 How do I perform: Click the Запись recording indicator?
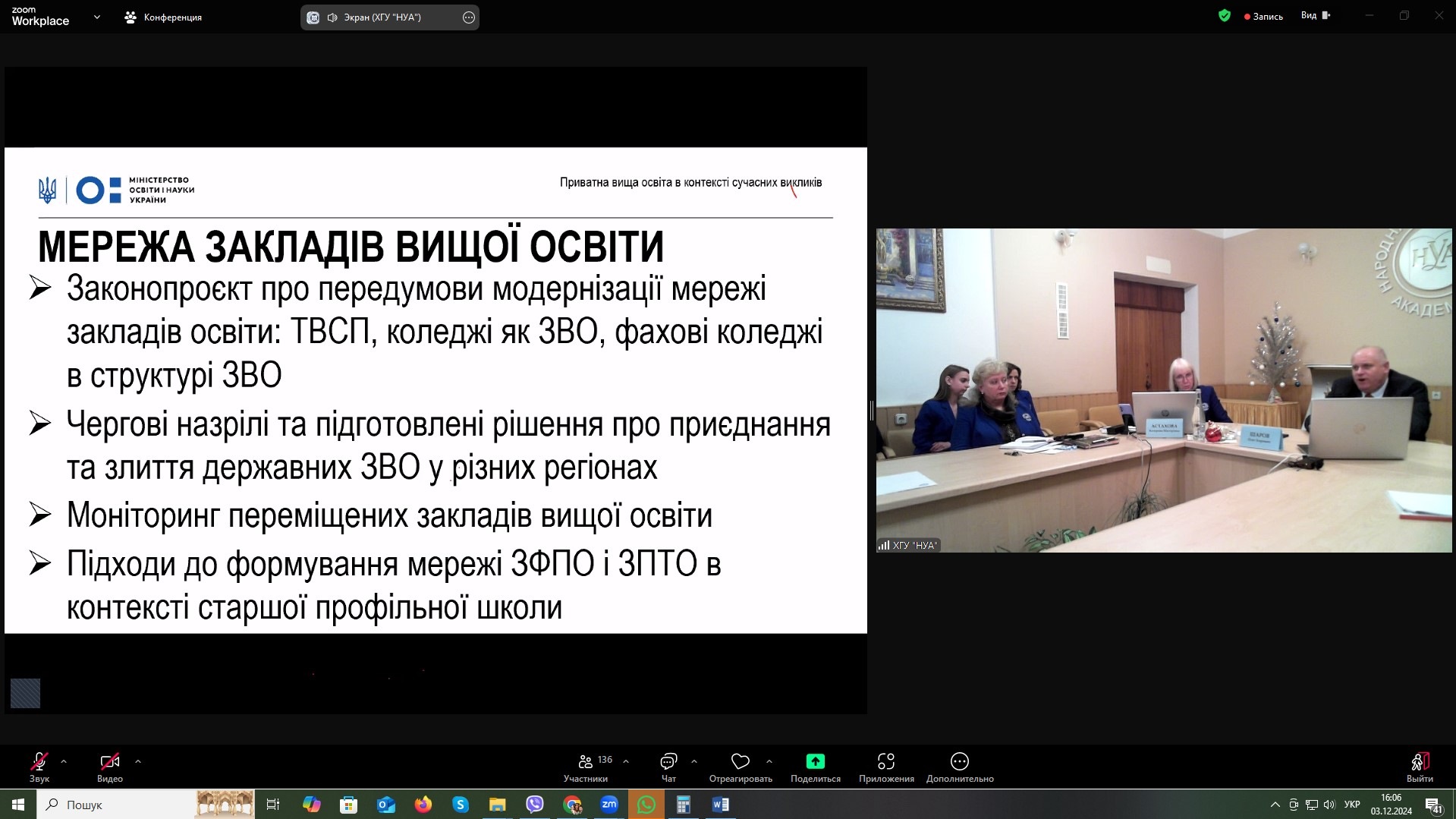tap(1263, 17)
